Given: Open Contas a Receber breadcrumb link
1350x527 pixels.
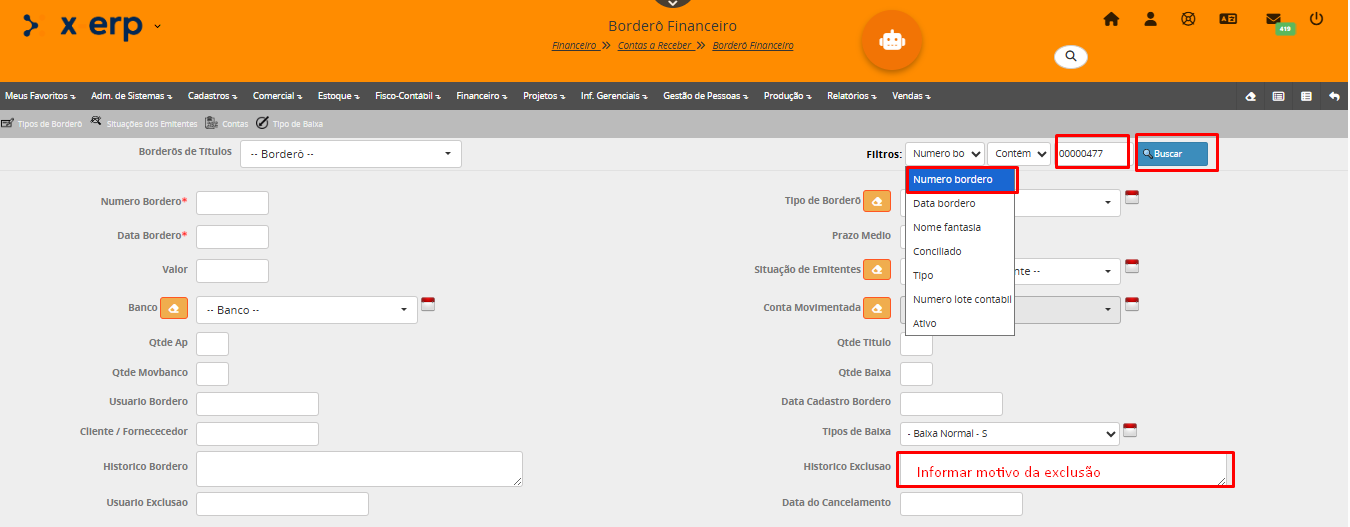Looking at the screenshot, I should coord(654,46).
